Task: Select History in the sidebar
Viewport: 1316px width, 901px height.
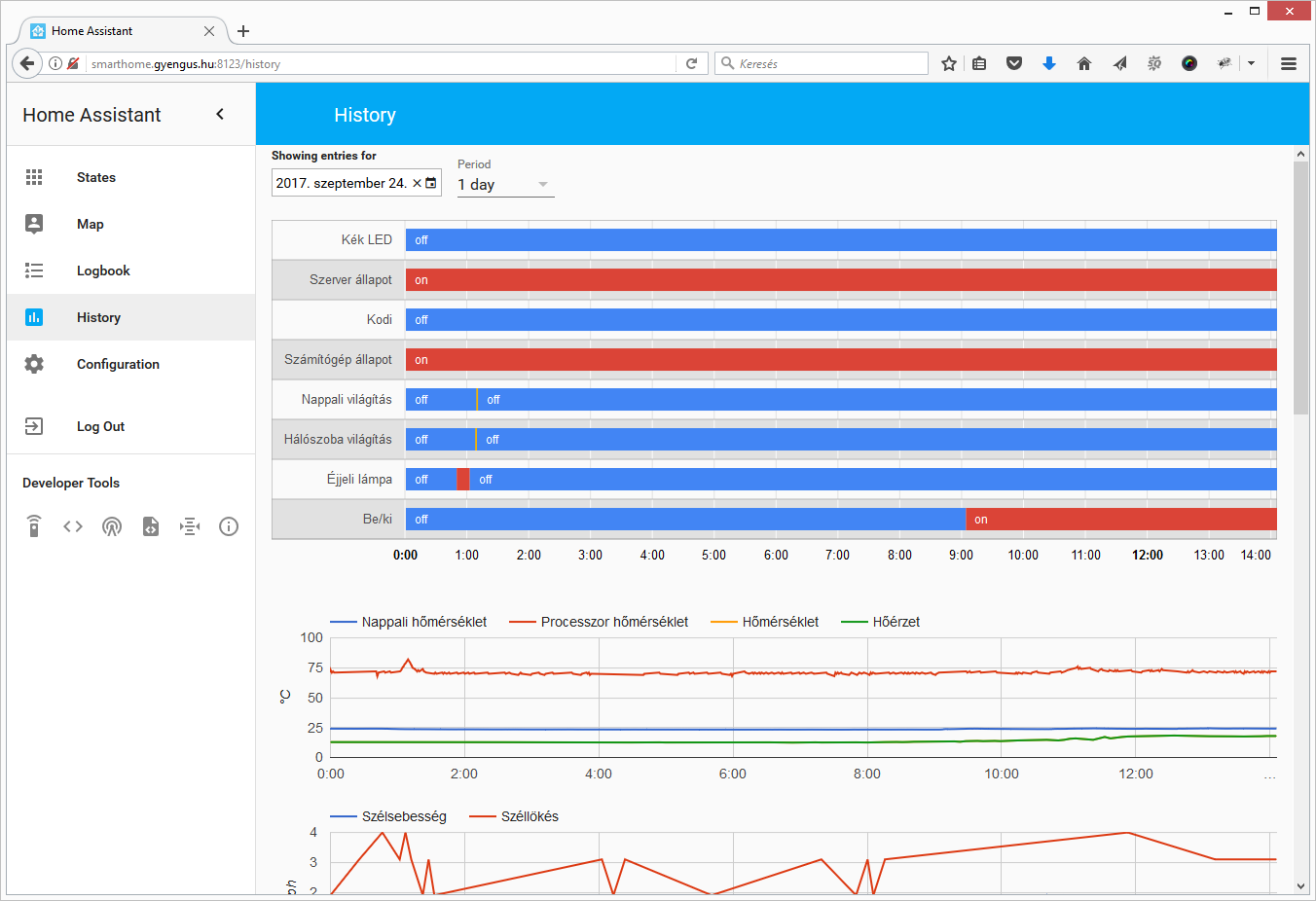Action: click(x=98, y=317)
